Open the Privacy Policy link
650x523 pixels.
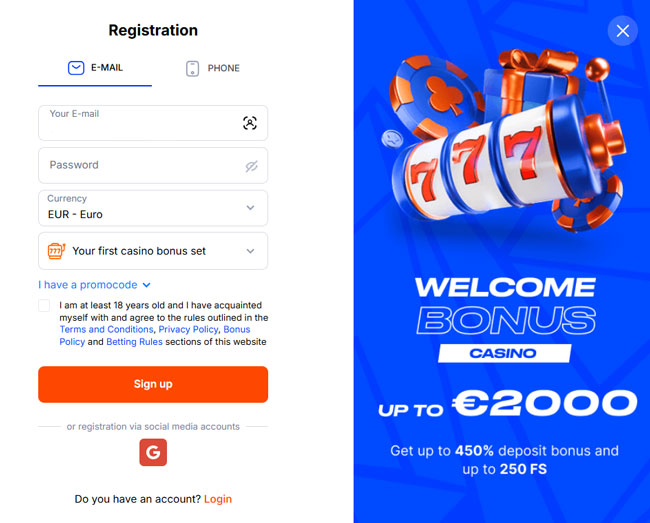188,329
